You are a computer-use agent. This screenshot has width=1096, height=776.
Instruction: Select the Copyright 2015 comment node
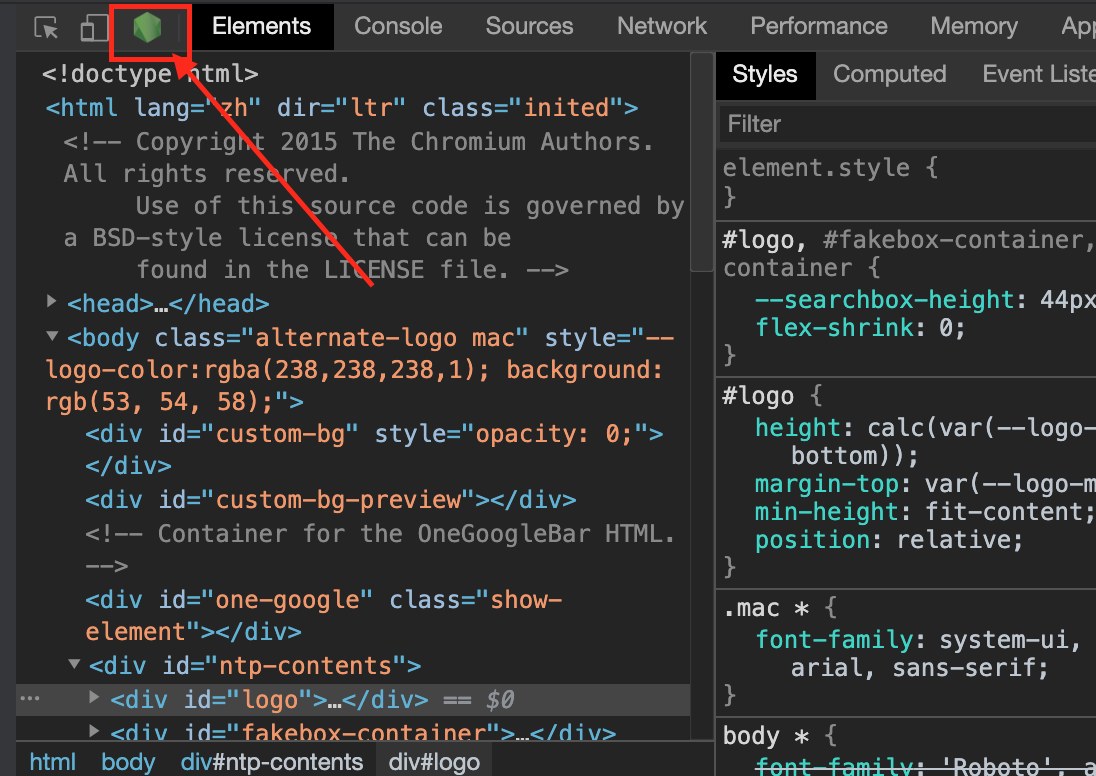pos(374,206)
